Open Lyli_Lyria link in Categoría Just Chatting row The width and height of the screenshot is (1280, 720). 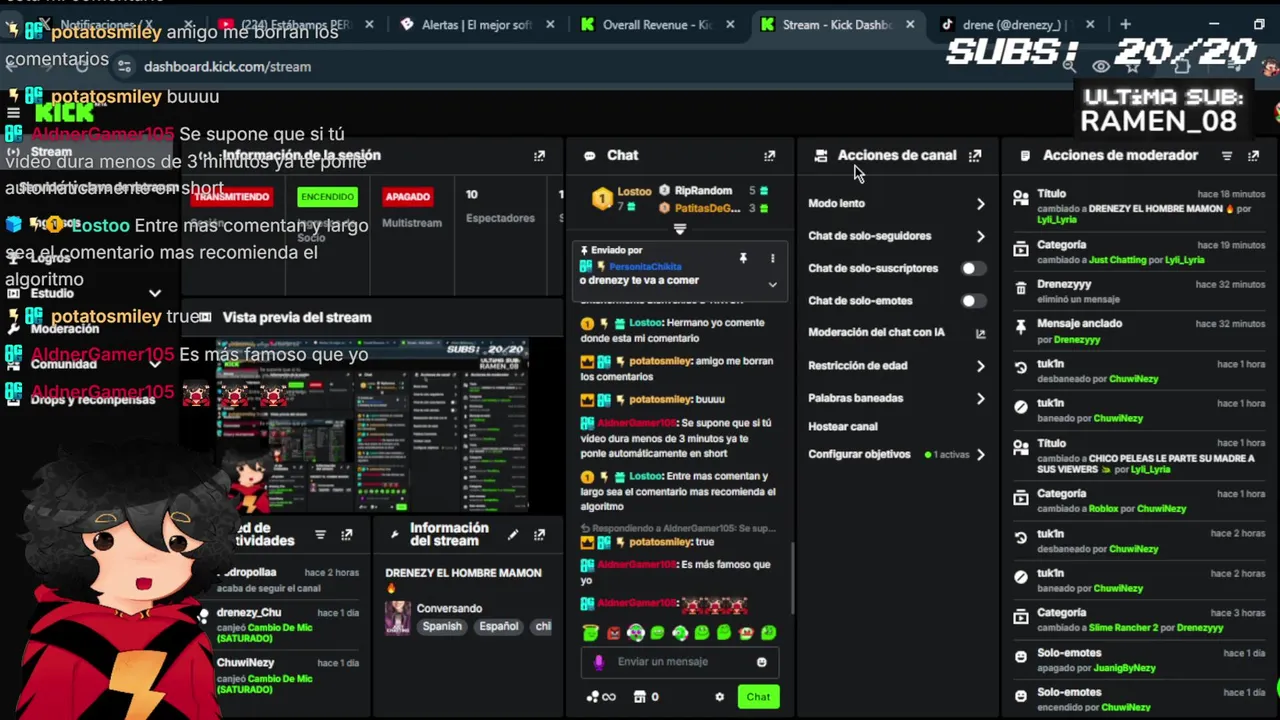tap(1185, 260)
